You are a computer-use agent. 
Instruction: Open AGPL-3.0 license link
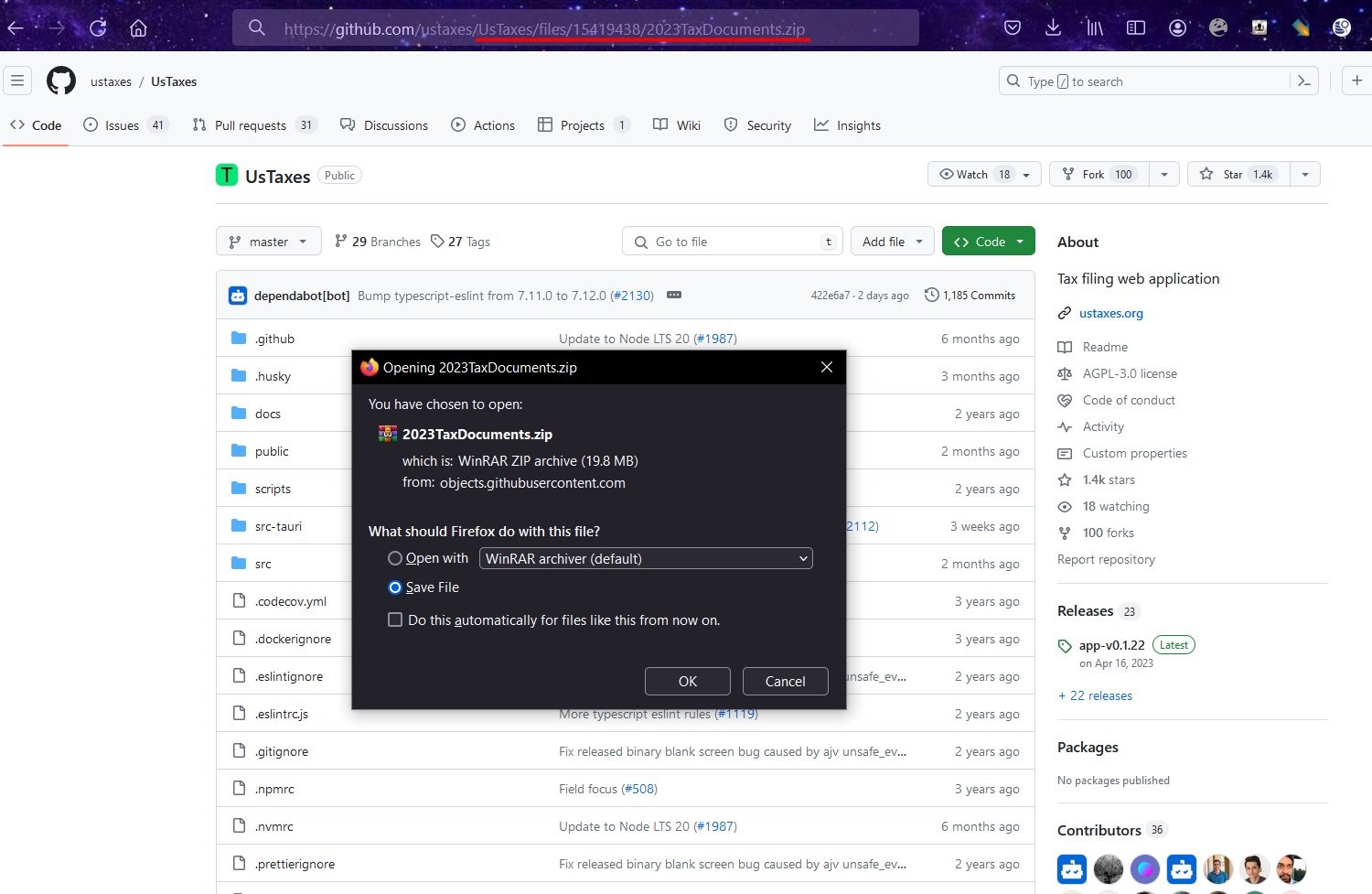pos(1130,373)
